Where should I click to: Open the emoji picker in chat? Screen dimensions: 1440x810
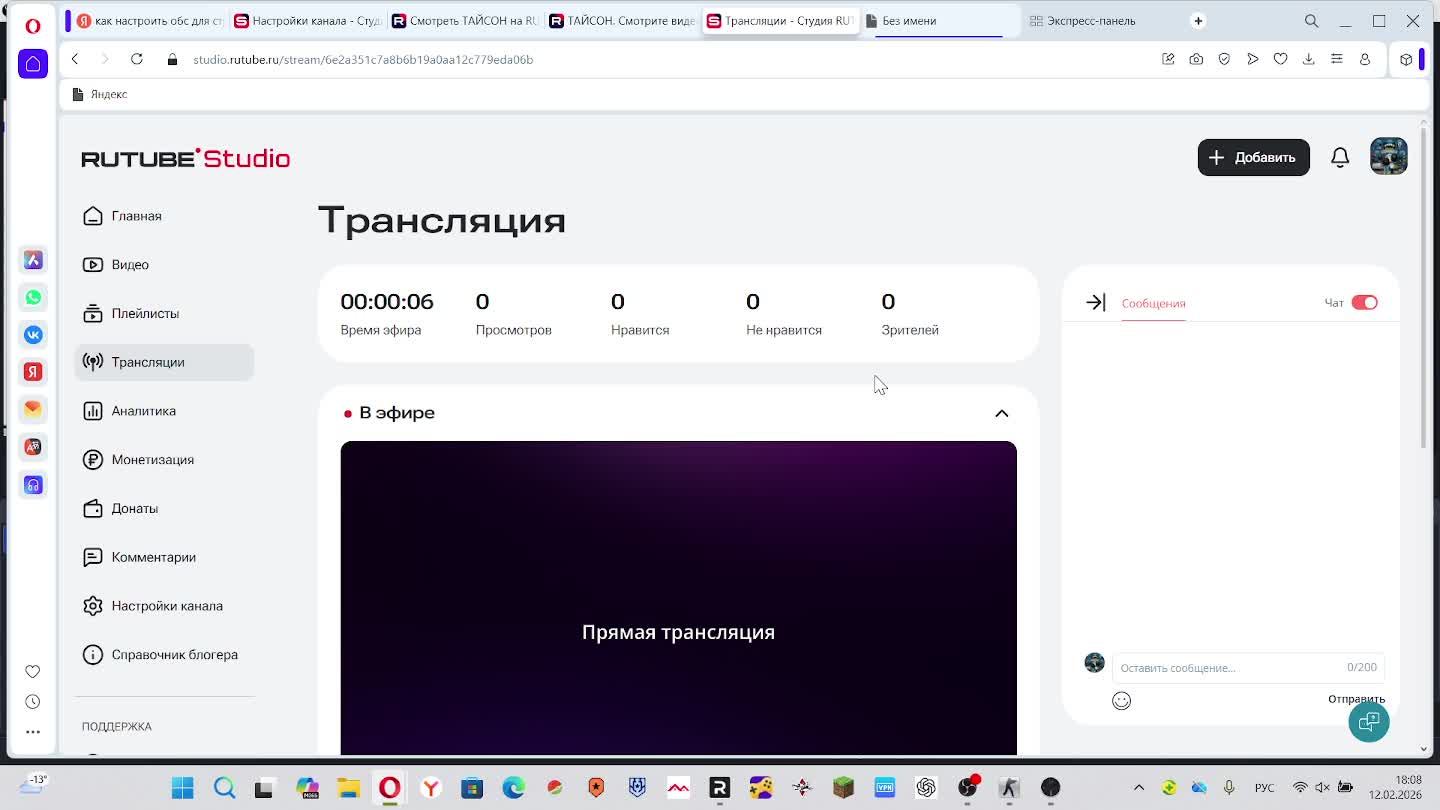tap(1121, 701)
